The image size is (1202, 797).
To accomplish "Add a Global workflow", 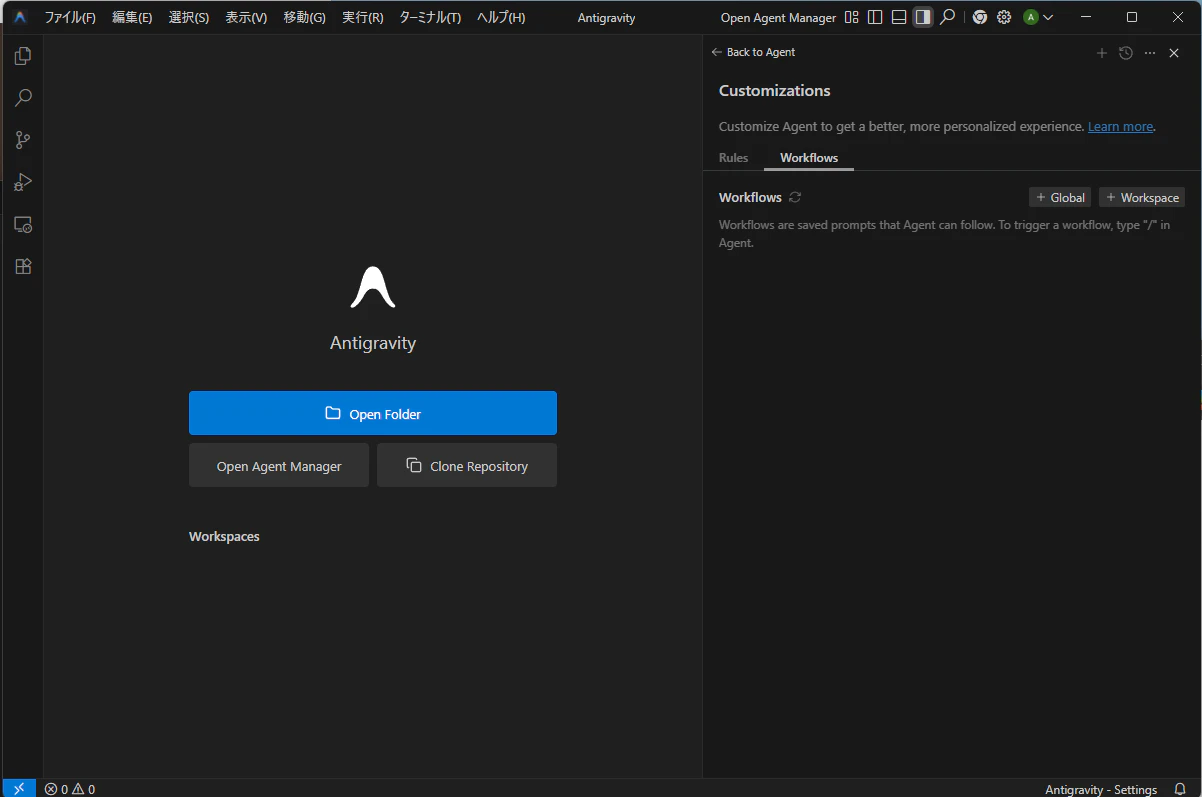I will (1060, 197).
